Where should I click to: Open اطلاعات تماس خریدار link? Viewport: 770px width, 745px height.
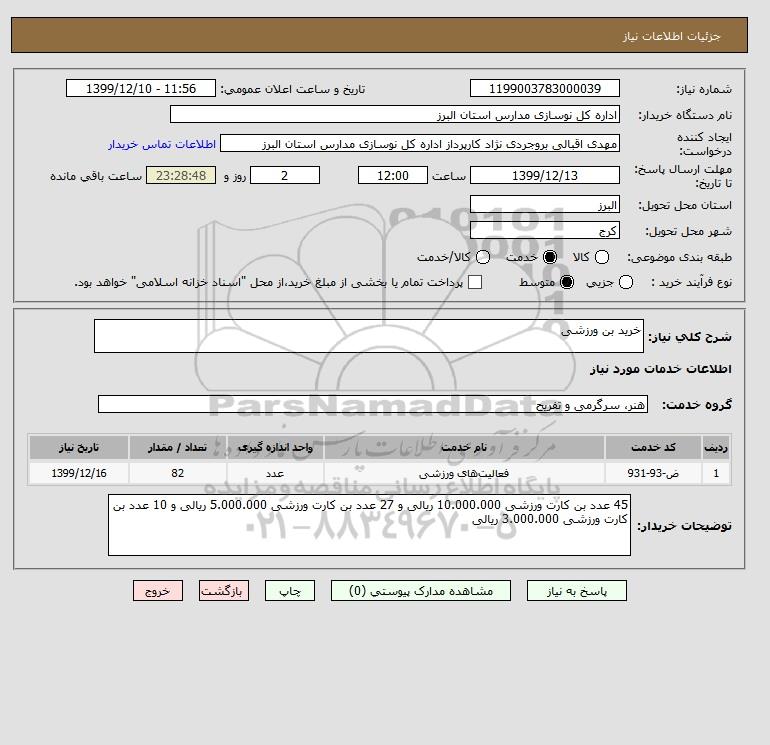pyautogui.click(x=162, y=144)
